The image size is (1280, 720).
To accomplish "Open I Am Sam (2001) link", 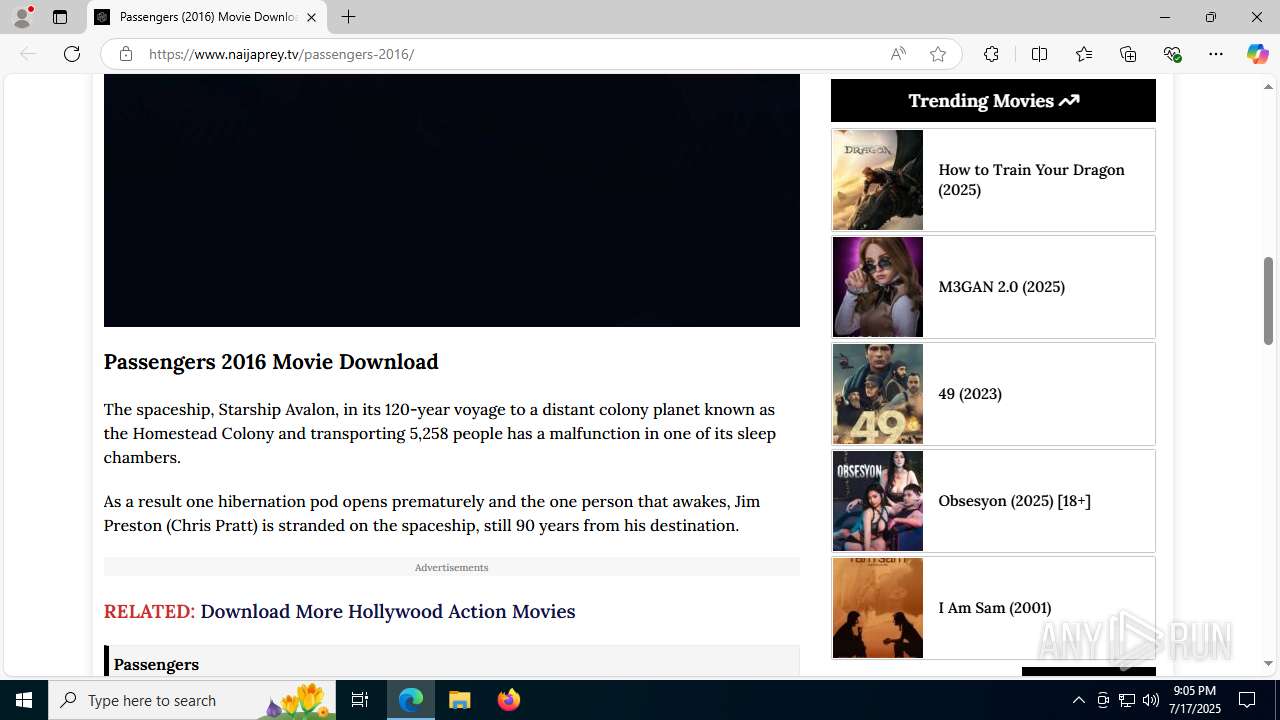I will click(994, 608).
